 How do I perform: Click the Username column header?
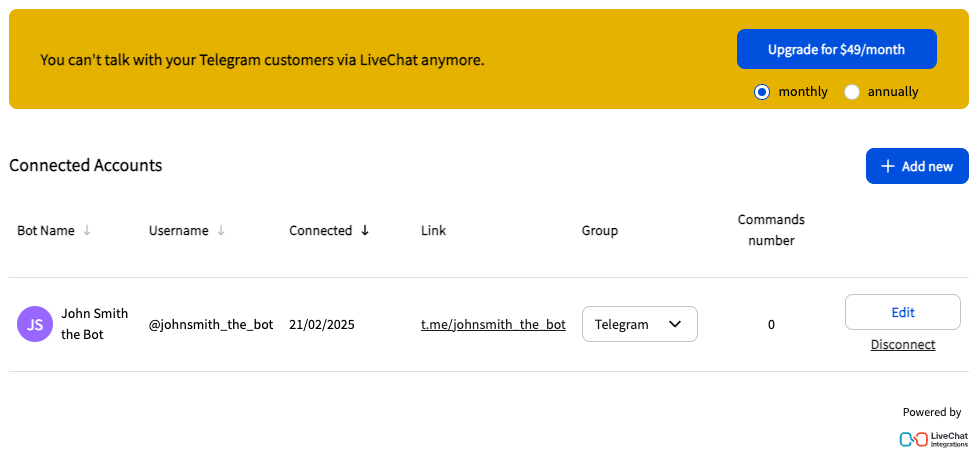click(x=178, y=231)
